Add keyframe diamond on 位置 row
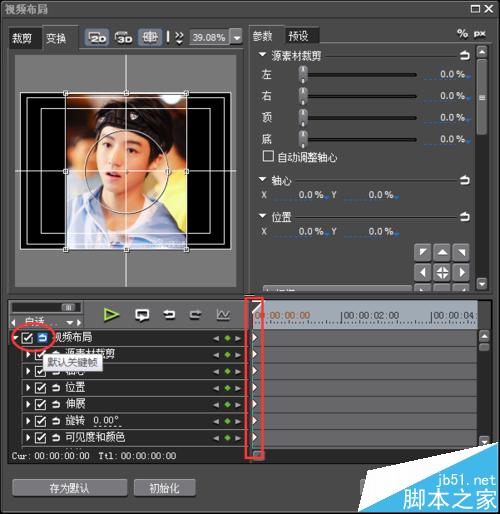 click(x=228, y=388)
